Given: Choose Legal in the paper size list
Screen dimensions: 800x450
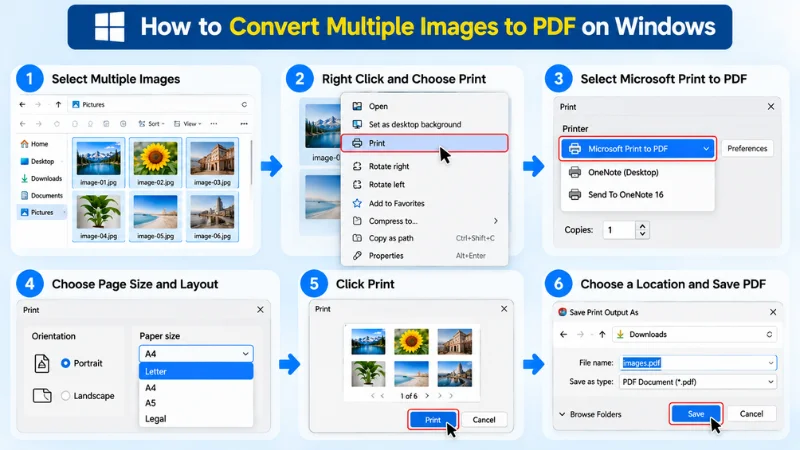Looking at the screenshot, I should pyautogui.click(x=196, y=419).
